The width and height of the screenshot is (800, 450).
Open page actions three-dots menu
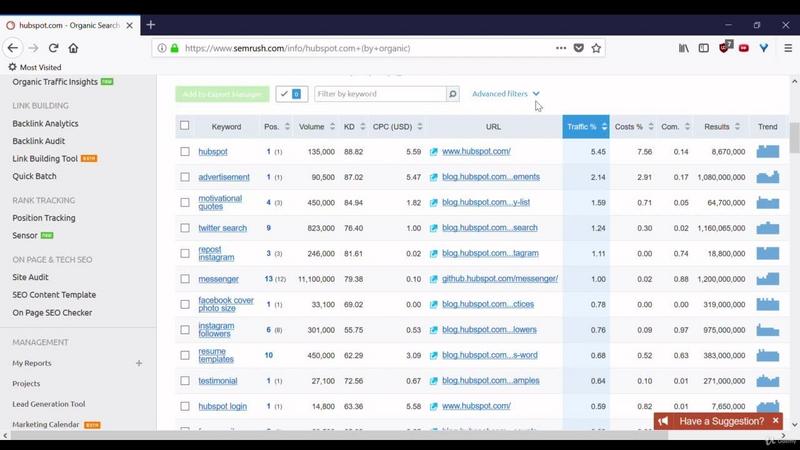point(561,48)
